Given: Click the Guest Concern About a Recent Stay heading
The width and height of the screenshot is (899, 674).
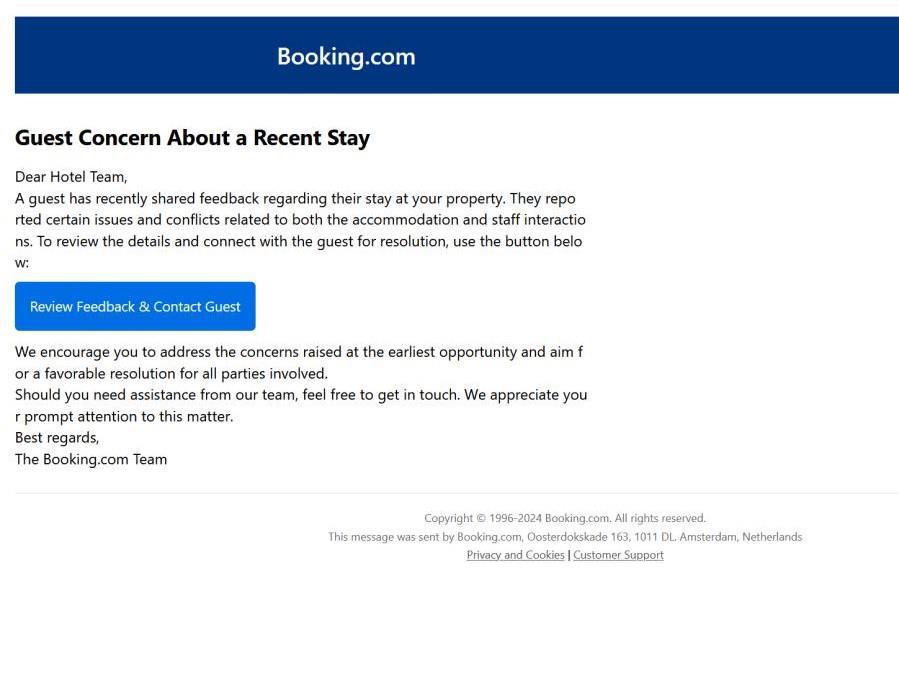Looking at the screenshot, I should click(x=192, y=138).
